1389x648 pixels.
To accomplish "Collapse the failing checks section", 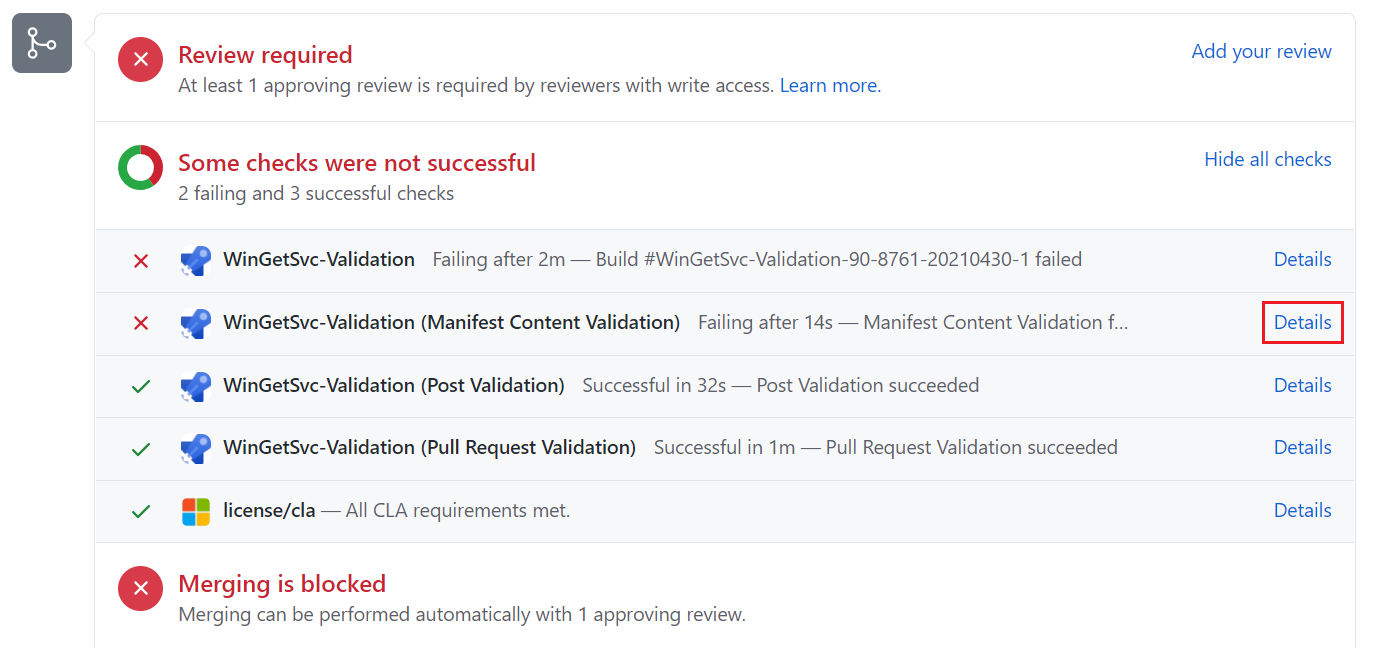I will [x=1267, y=159].
